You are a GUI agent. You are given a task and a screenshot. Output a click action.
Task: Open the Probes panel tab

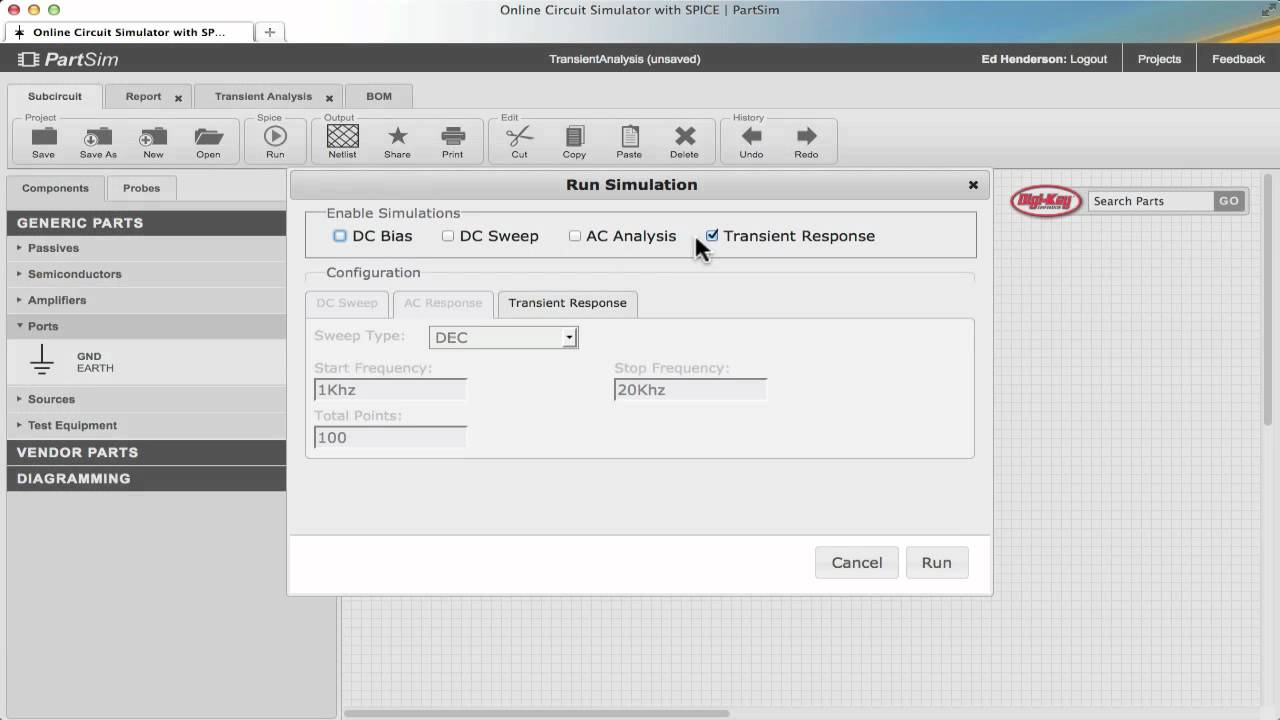141,188
